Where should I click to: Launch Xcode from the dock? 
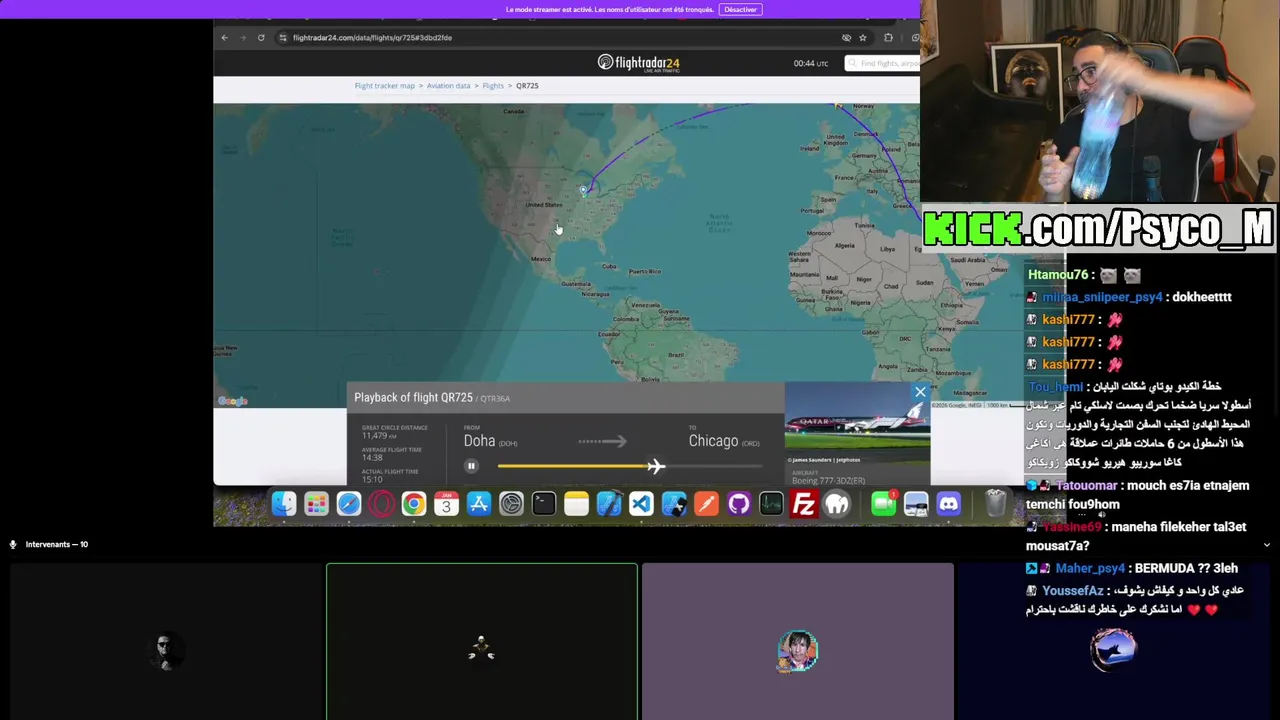[x=609, y=504]
